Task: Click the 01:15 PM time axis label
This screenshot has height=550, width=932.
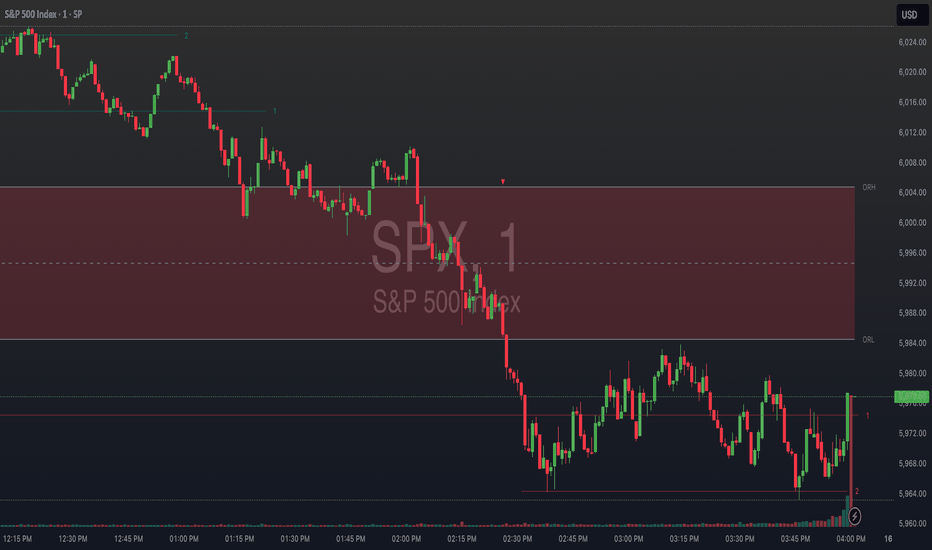Action: pos(240,539)
